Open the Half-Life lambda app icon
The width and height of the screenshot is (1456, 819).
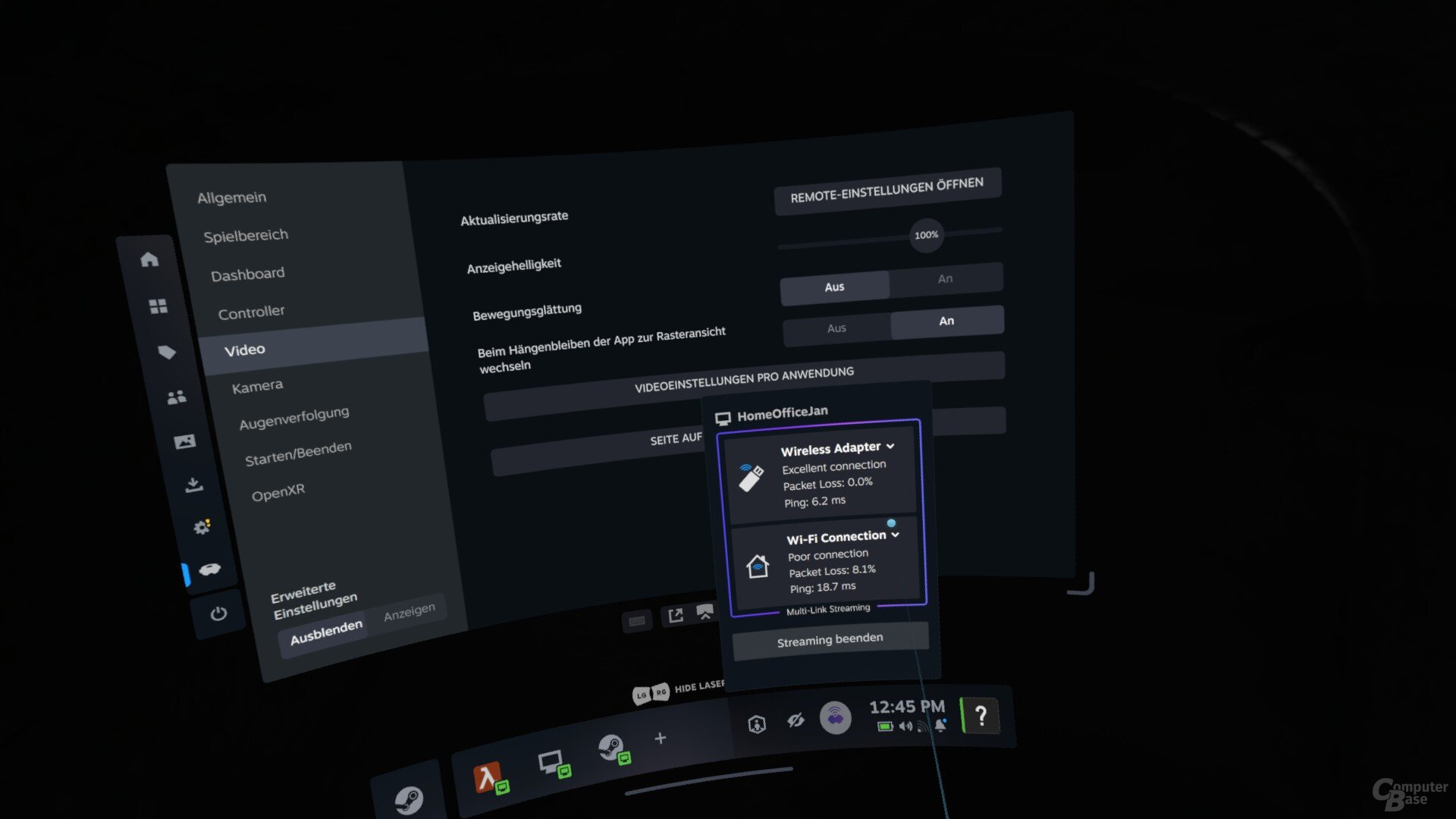[489, 778]
